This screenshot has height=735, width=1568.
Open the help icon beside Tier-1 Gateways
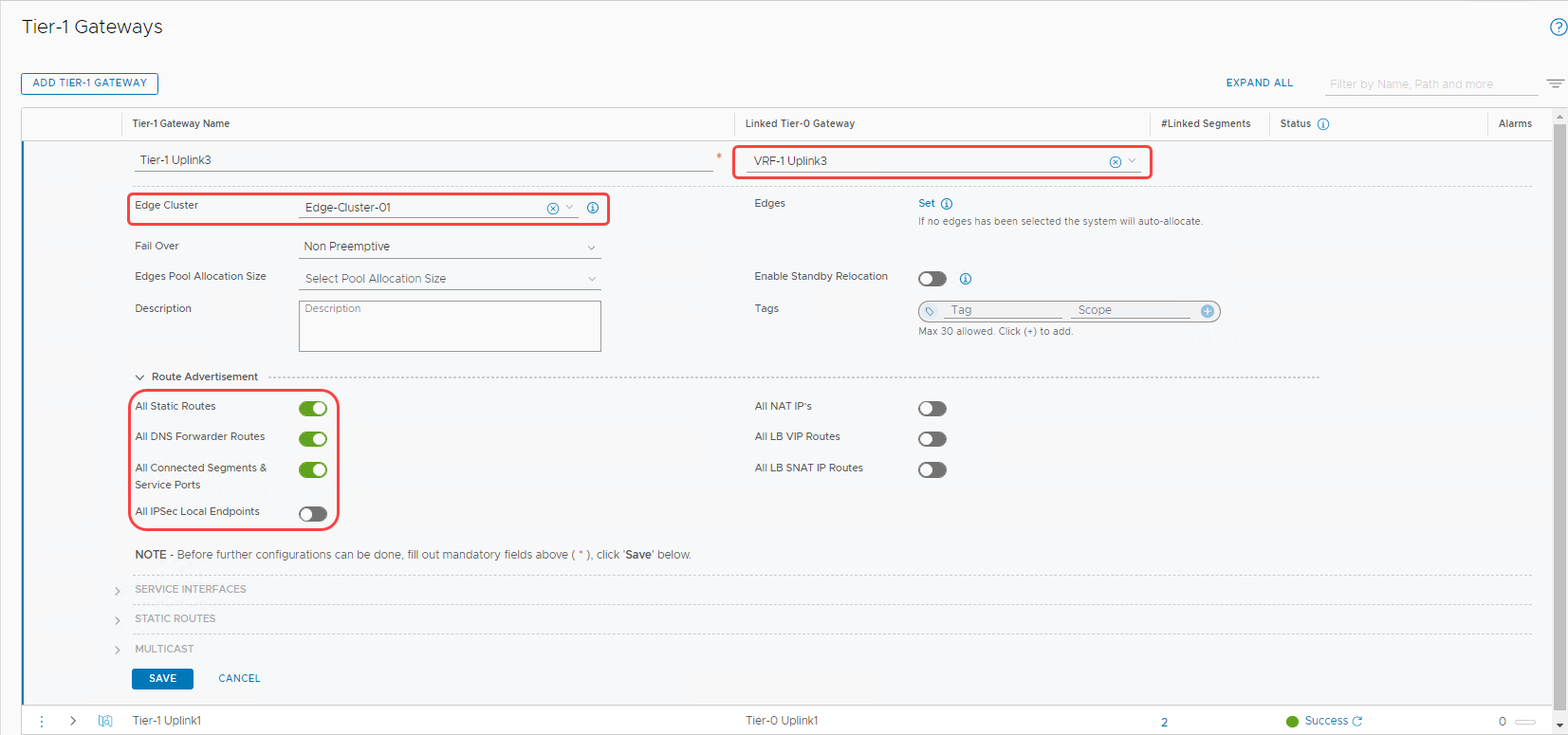[x=1558, y=28]
